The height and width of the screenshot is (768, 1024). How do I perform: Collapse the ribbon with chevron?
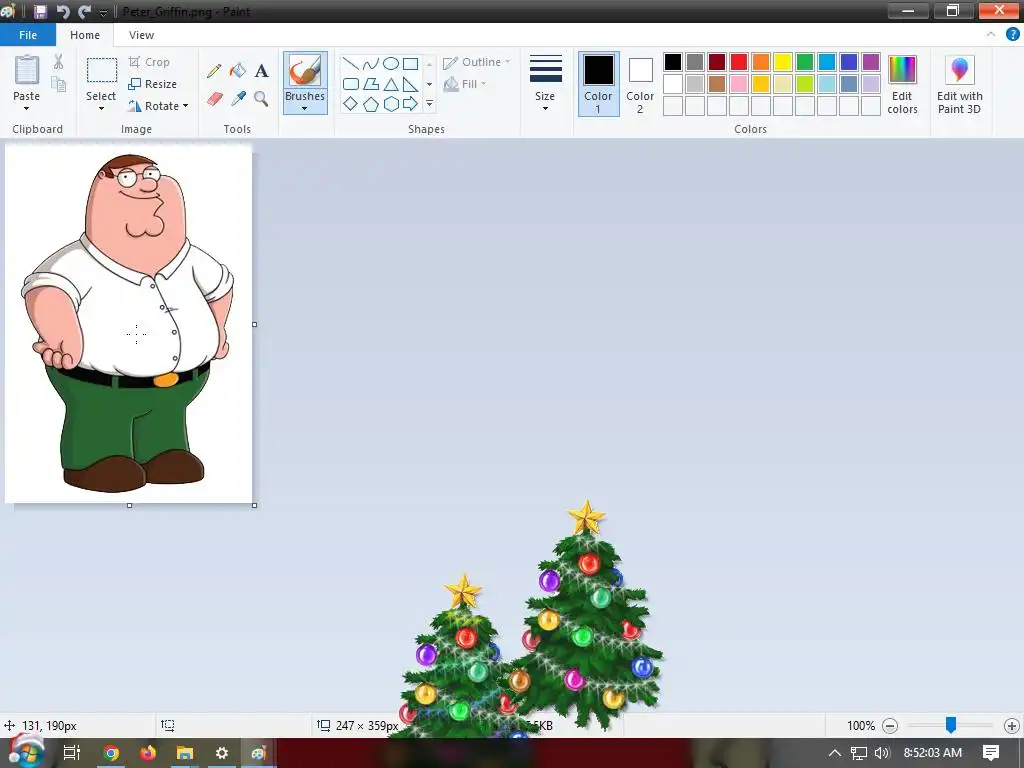(991, 35)
